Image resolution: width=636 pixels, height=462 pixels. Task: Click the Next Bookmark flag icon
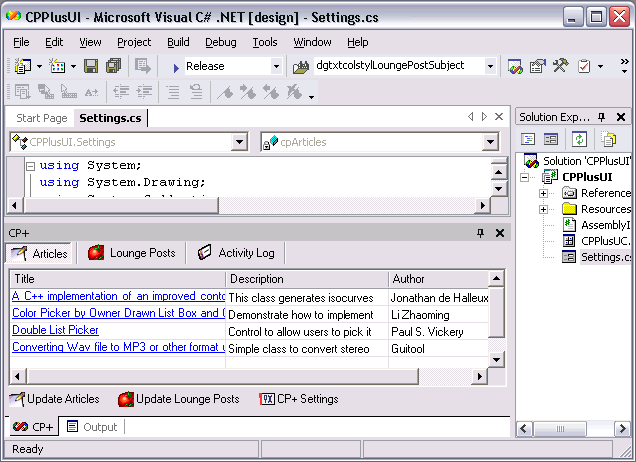pos(247,92)
